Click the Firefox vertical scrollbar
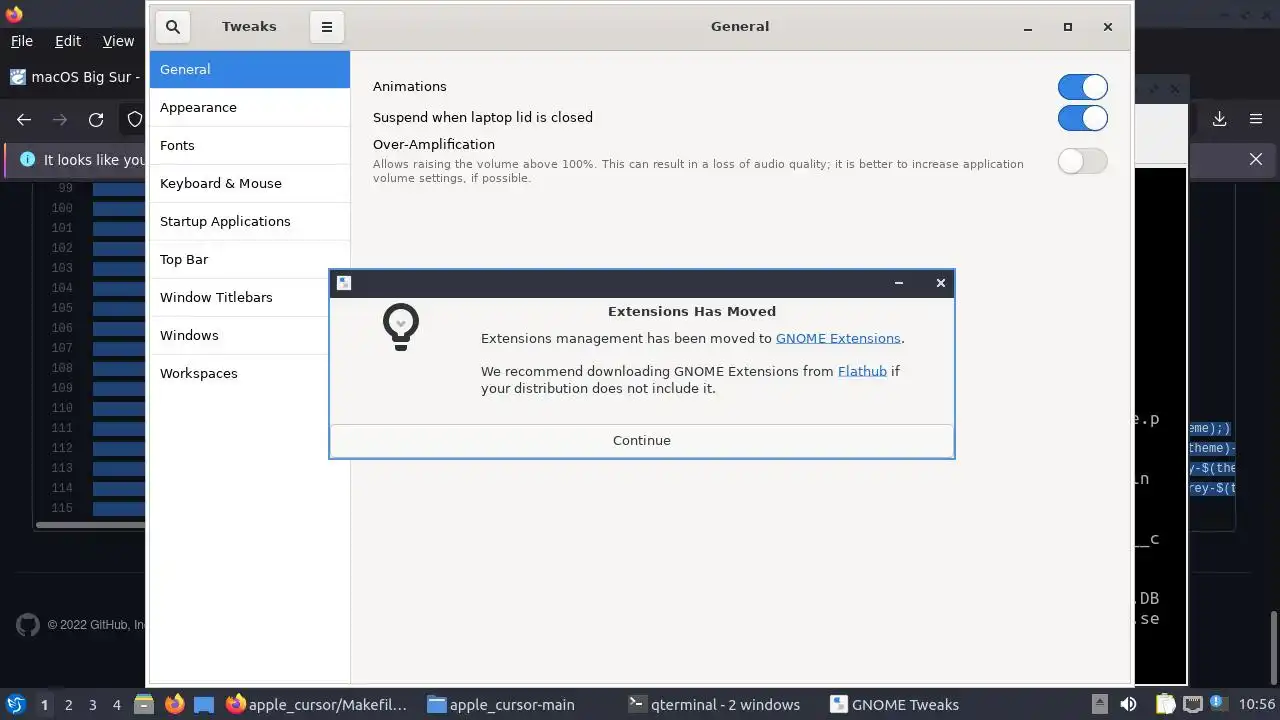 pos(1273,649)
